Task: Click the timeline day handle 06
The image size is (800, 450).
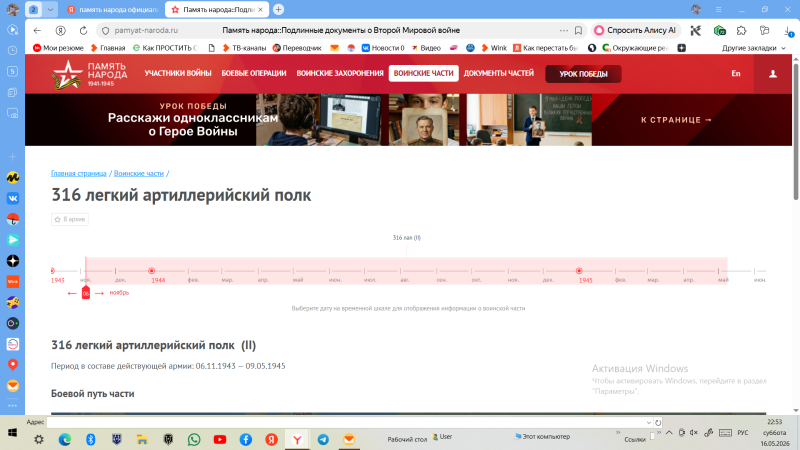Action: point(86,293)
